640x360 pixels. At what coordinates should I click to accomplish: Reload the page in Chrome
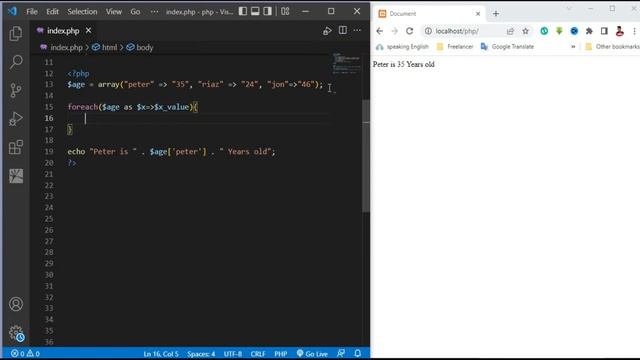click(x=409, y=31)
